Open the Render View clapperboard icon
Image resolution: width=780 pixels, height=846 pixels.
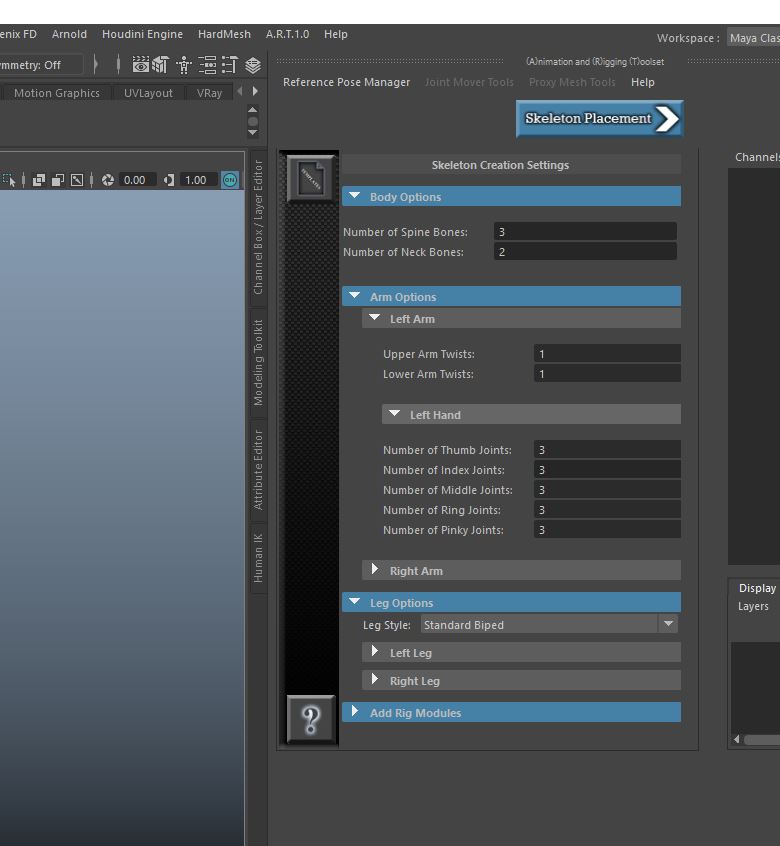click(x=141, y=65)
